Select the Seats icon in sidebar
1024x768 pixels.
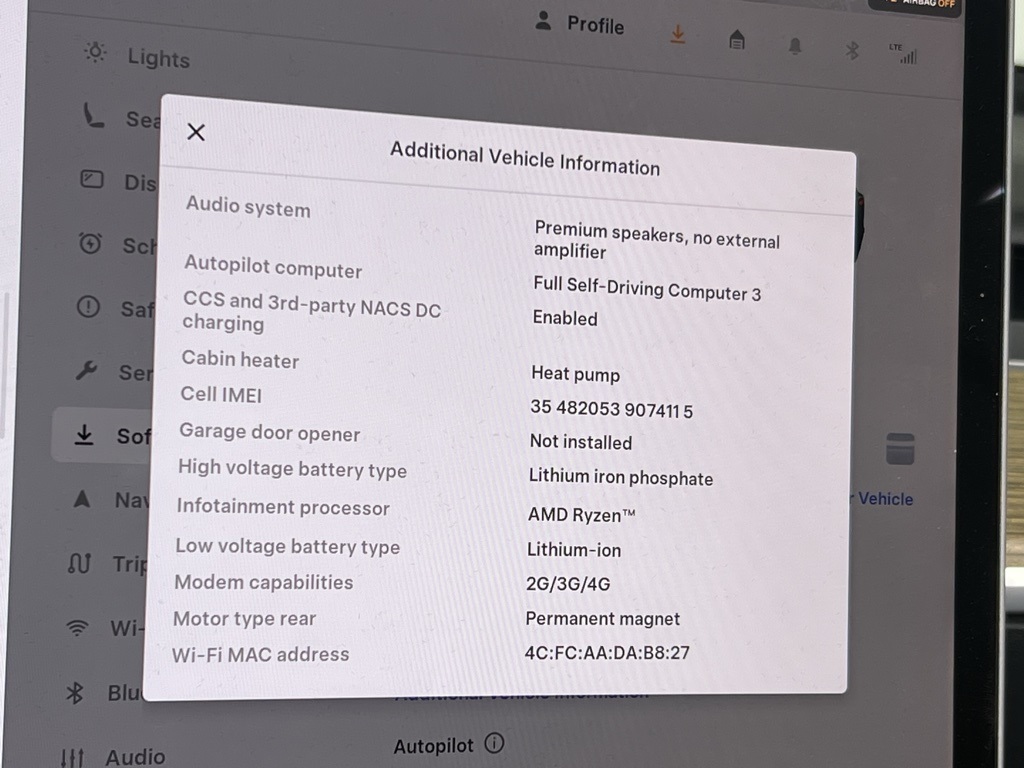[x=94, y=117]
